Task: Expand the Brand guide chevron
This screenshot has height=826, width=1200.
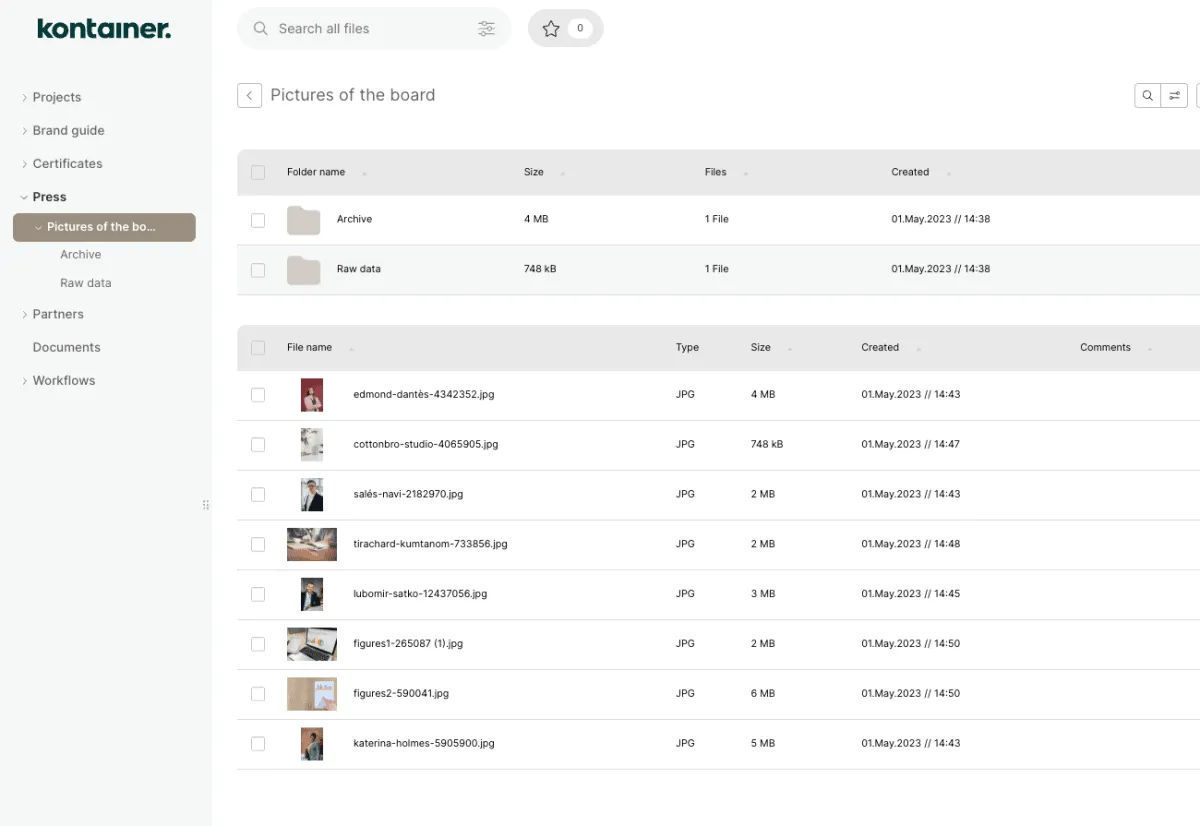Action: point(24,131)
